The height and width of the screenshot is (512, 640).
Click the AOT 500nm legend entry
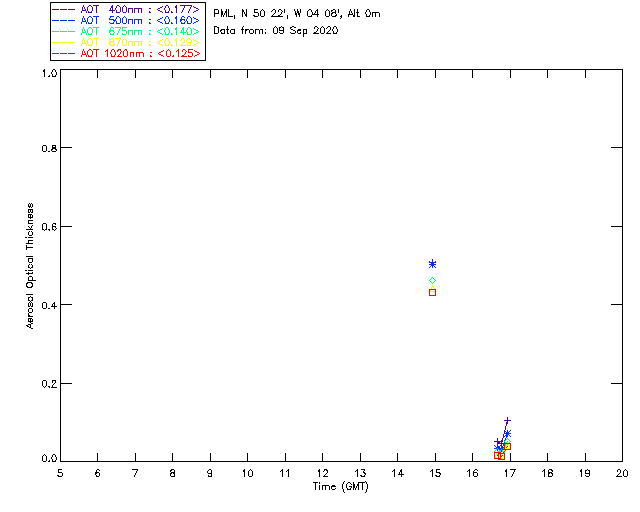pyautogui.click(x=126, y=20)
